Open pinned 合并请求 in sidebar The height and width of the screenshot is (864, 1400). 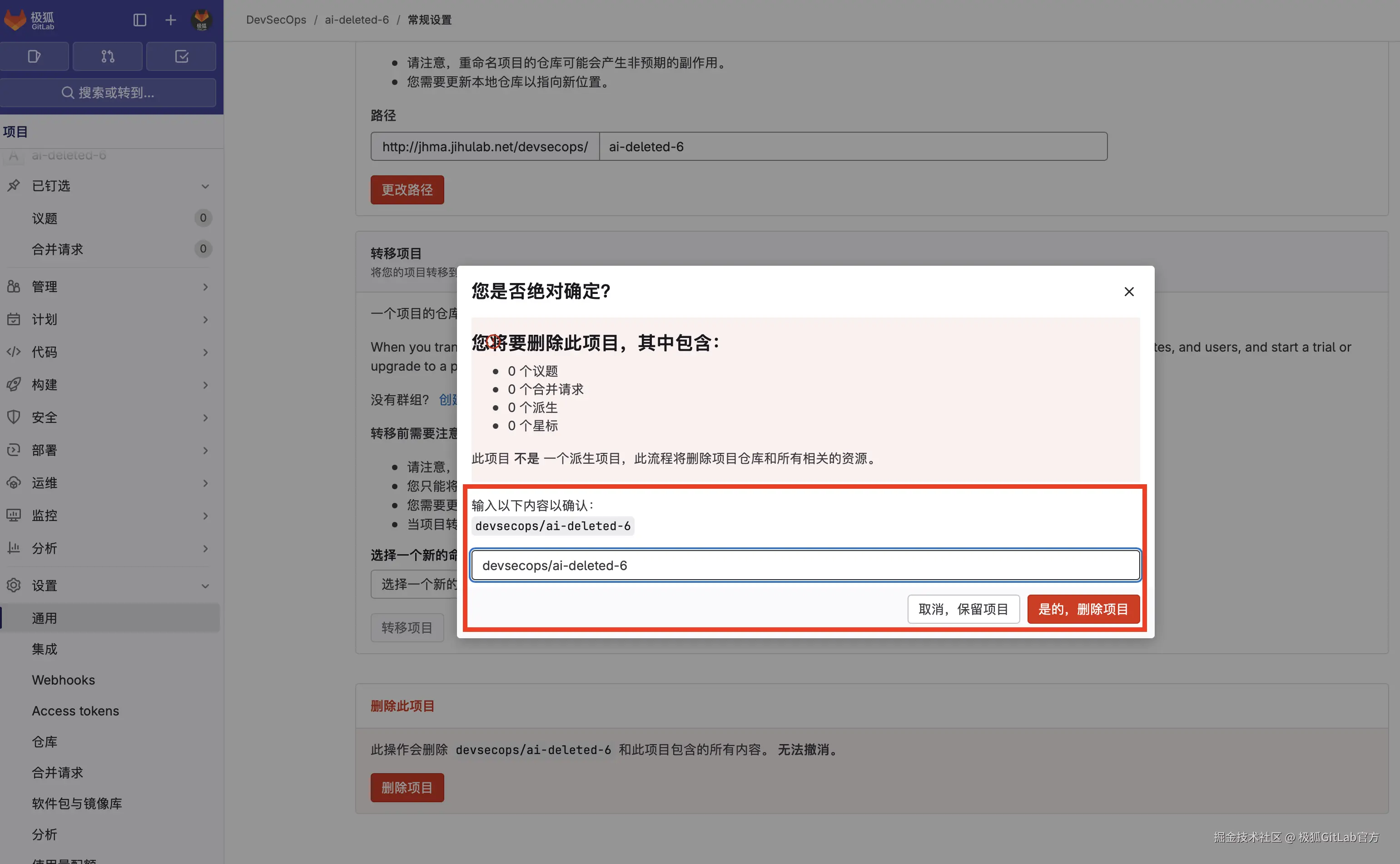point(110,248)
